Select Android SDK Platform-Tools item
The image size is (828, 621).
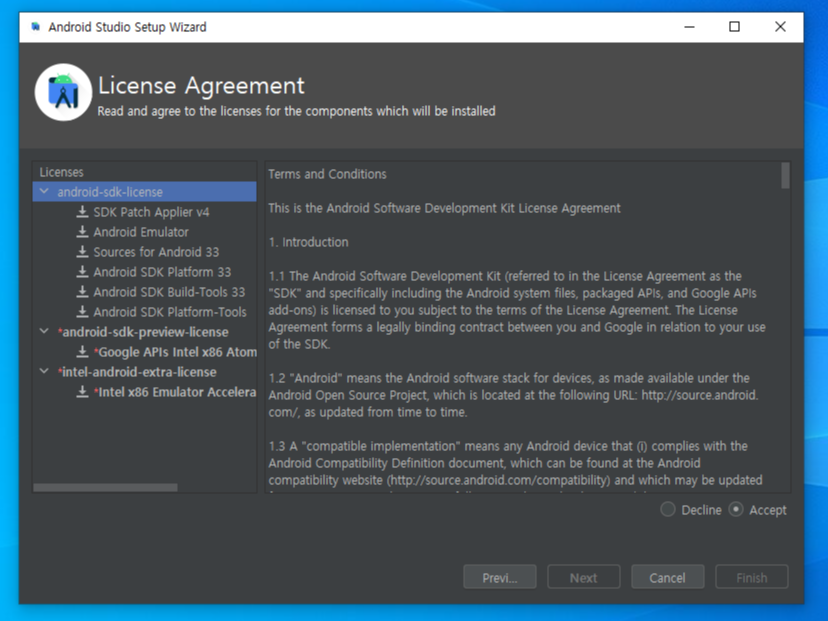[x=170, y=313]
